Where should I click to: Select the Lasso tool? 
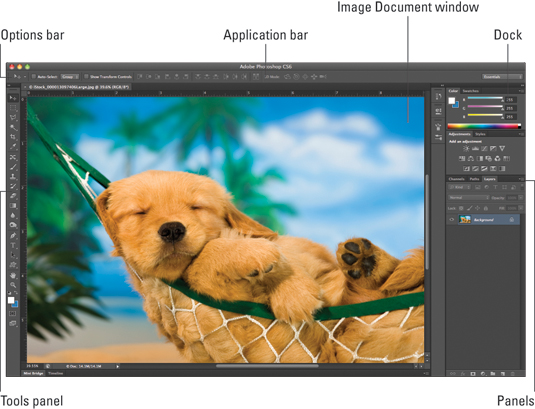(13, 118)
